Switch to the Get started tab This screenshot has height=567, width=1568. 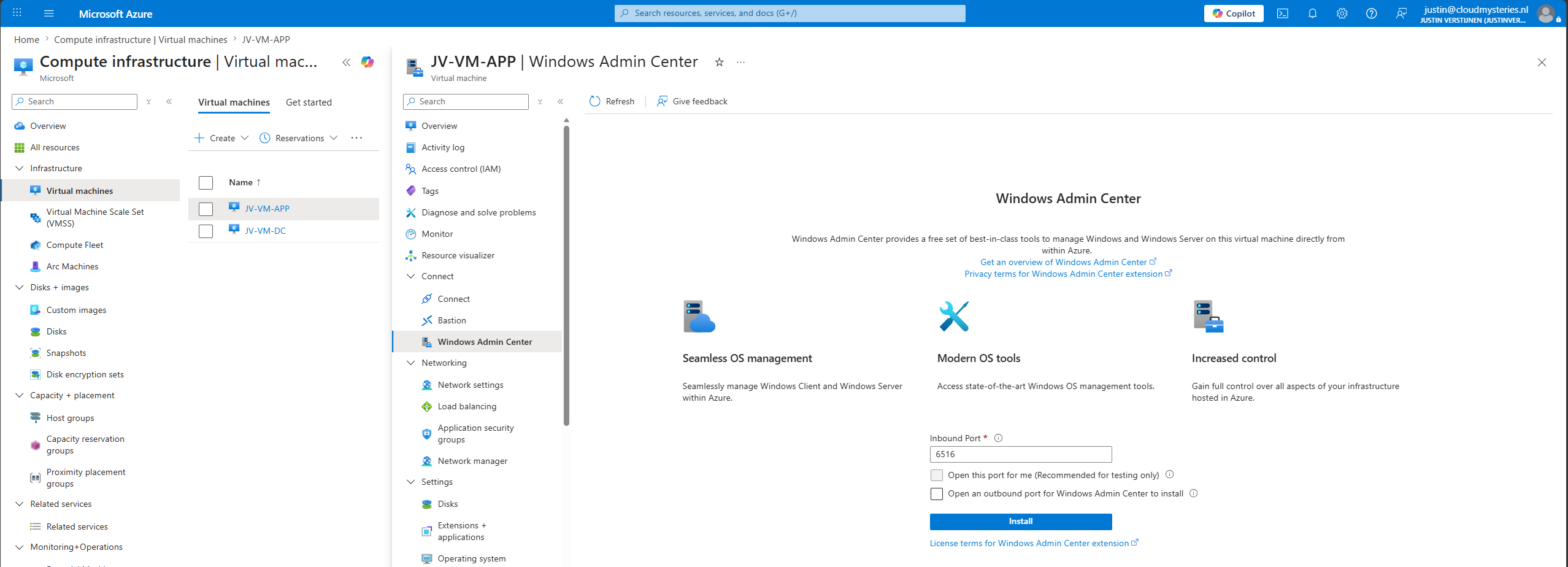pyautogui.click(x=309, y=102)
